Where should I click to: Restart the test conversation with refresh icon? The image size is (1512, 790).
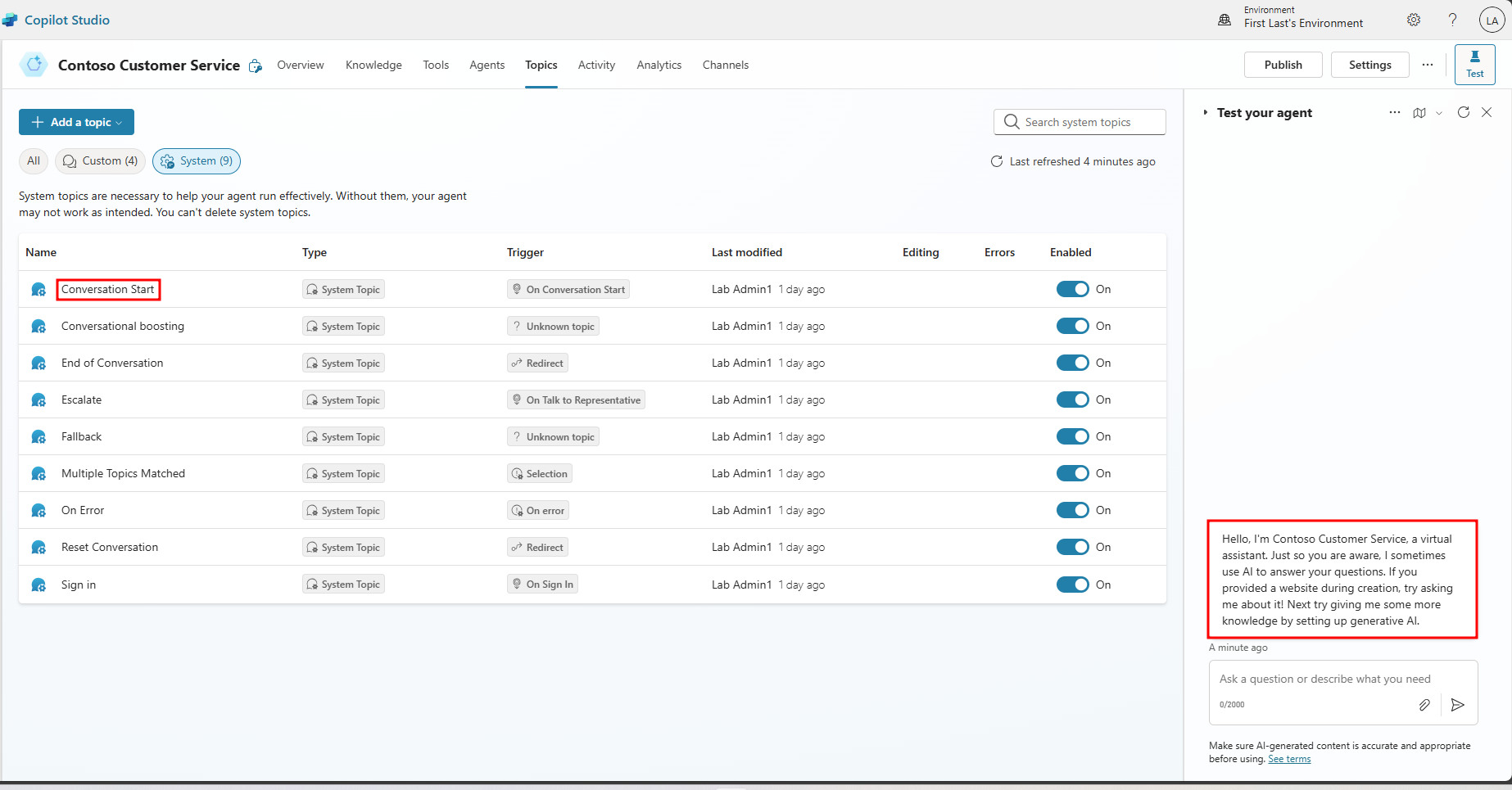(1464, 112)
